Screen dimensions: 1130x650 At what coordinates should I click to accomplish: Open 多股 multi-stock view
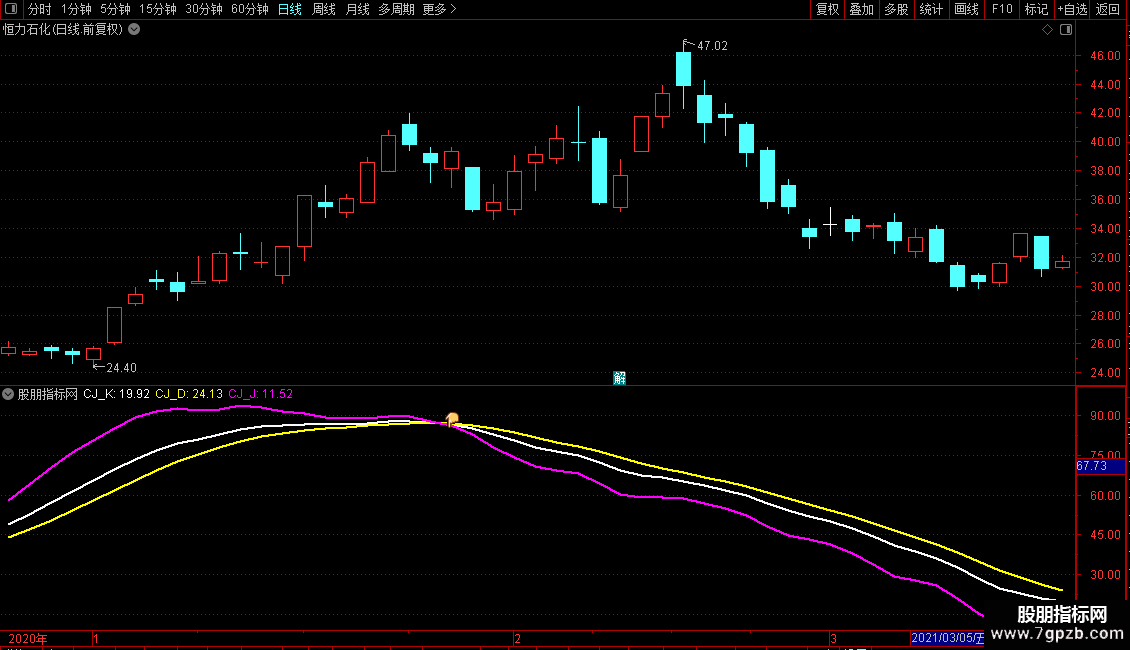[x=896, y=9]
